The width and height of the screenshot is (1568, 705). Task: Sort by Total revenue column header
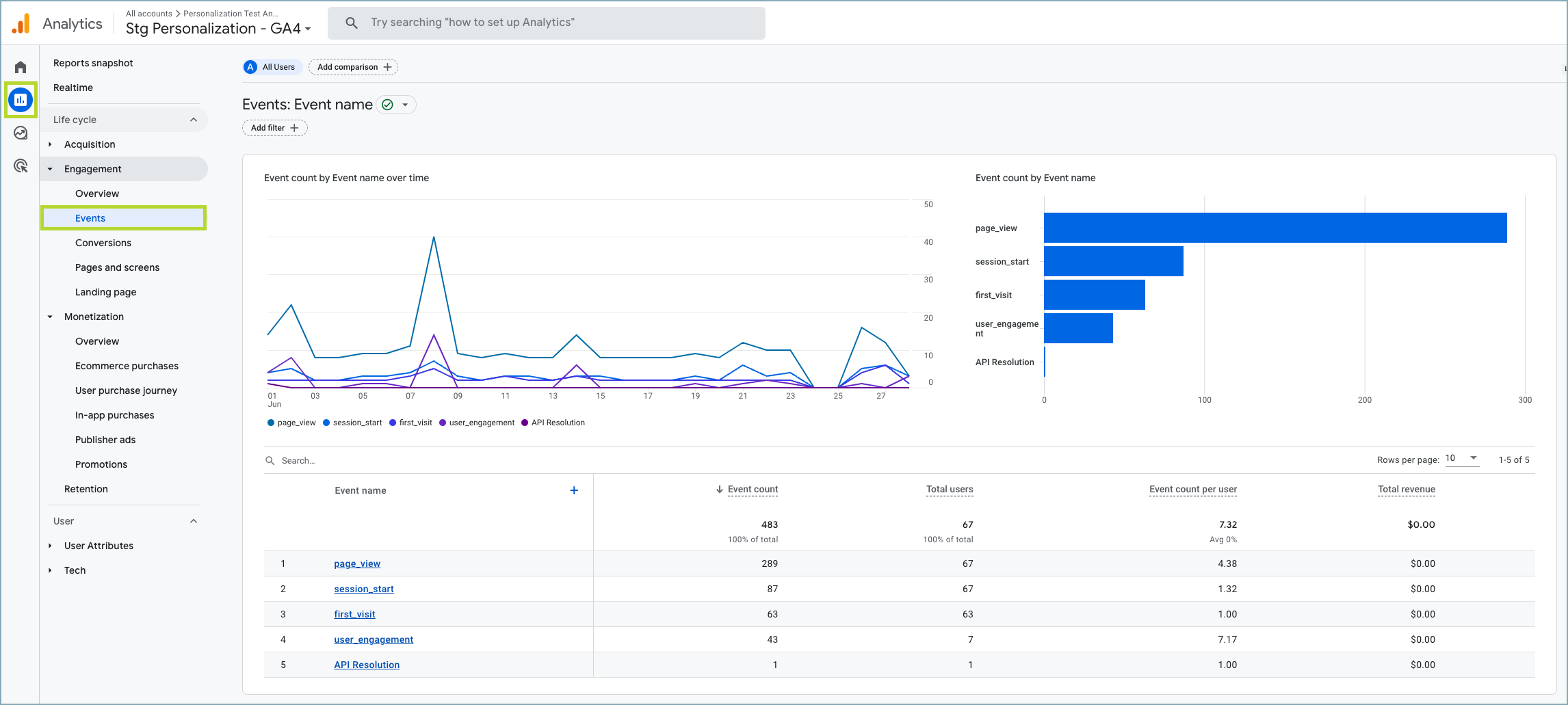point(1407,489)
